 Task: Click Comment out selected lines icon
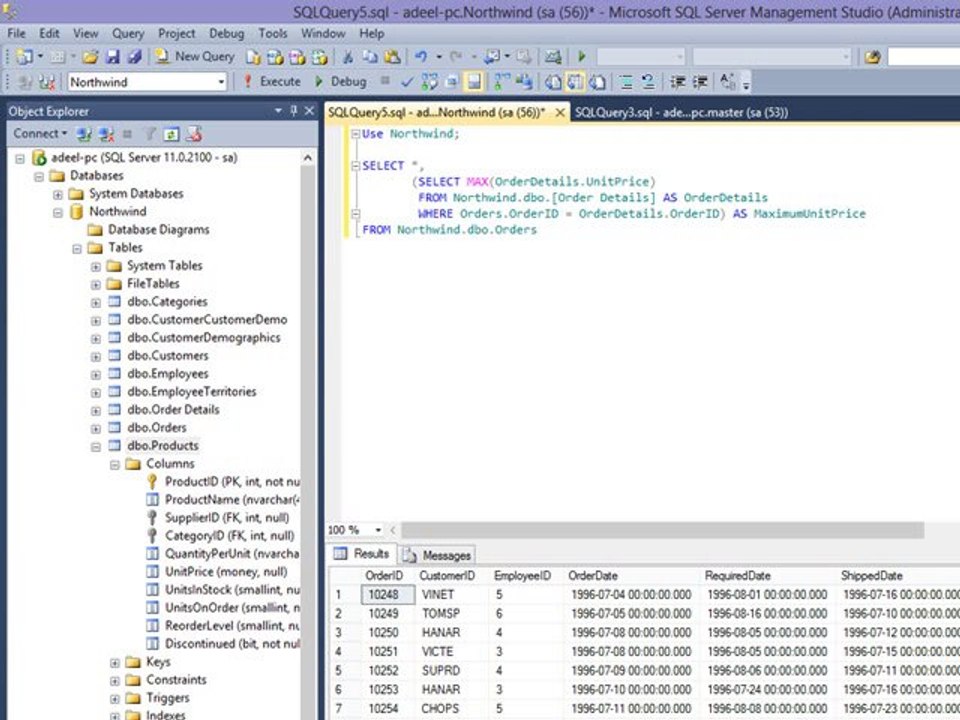pyautogui.click(x=626, y=81)
